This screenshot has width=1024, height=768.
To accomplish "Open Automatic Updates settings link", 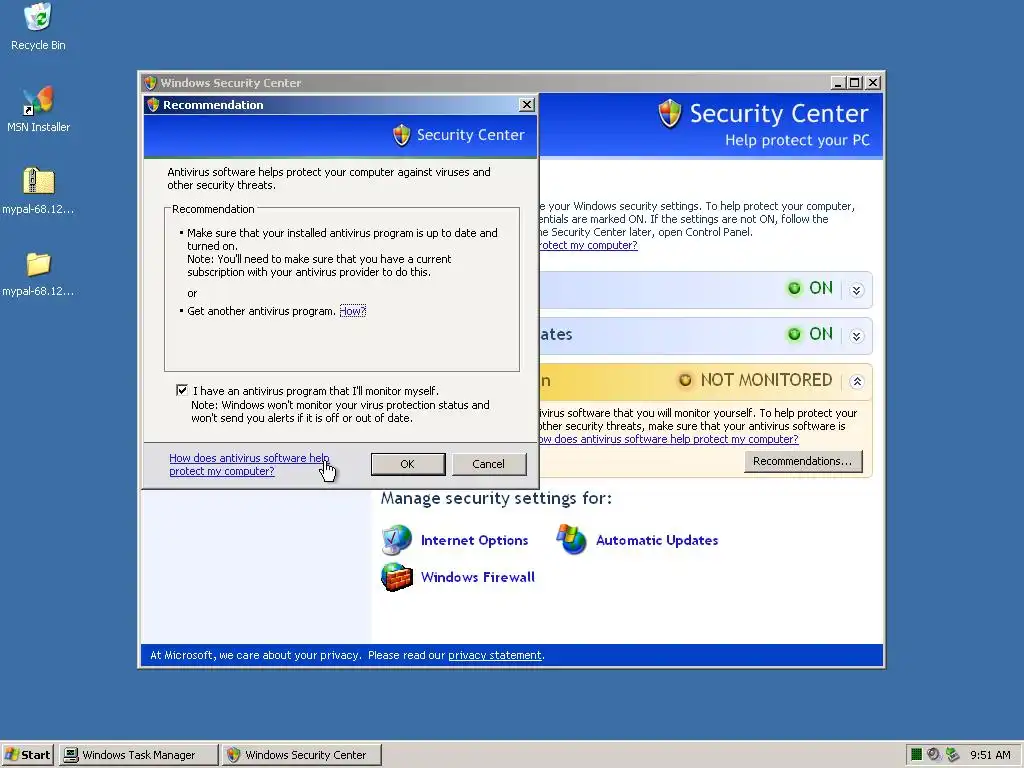I will (657, 540).
